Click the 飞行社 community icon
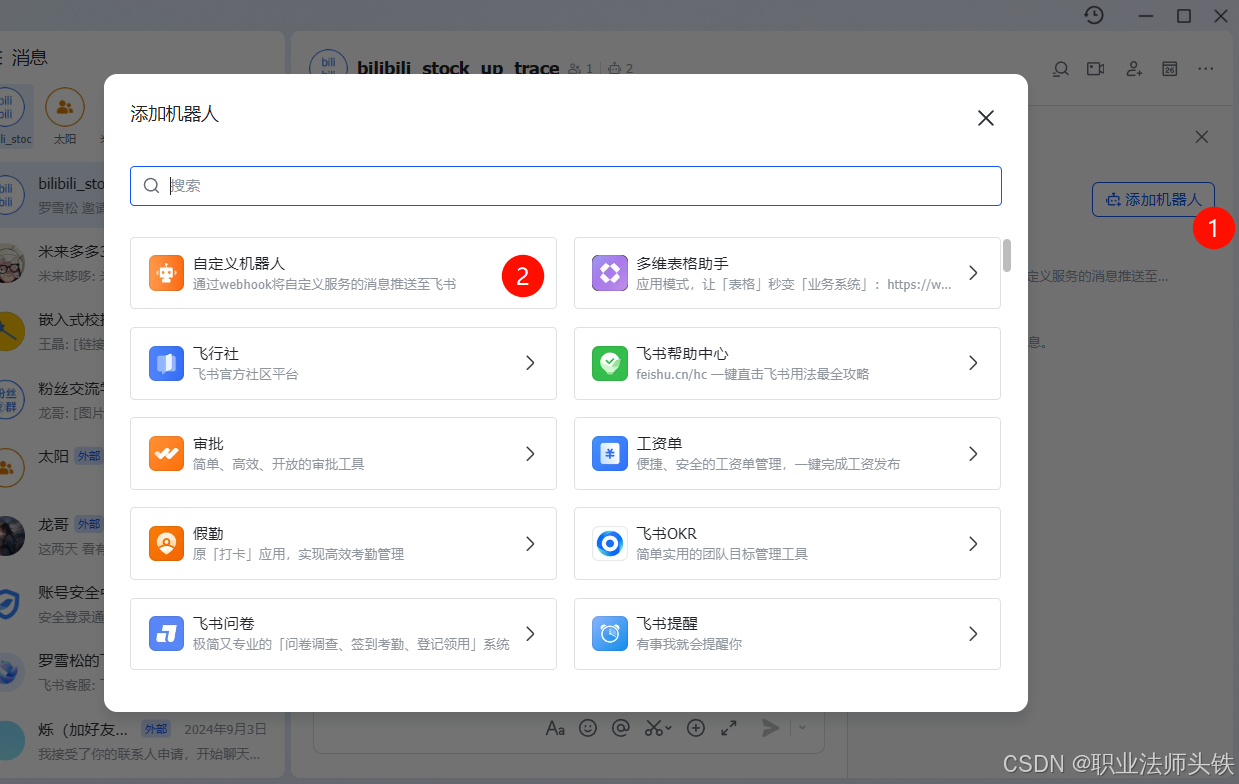1239x784 pixels. tap(166, 363)
